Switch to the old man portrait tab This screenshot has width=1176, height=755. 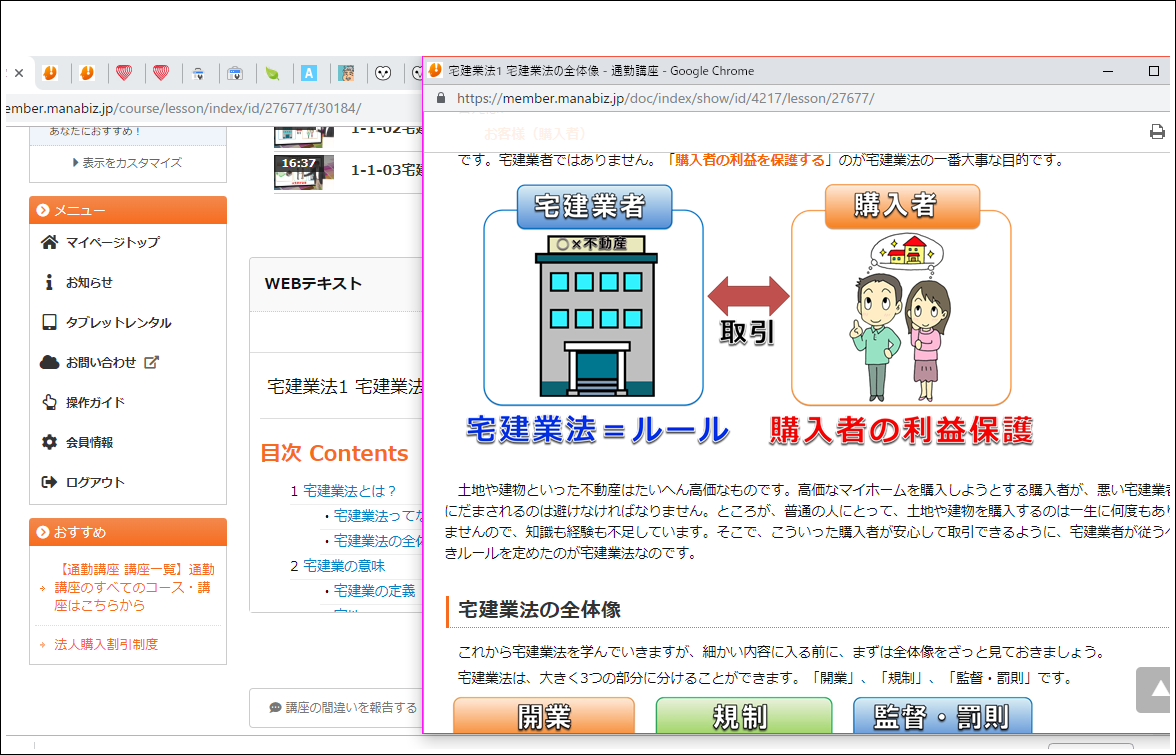[x=346, y=73]
